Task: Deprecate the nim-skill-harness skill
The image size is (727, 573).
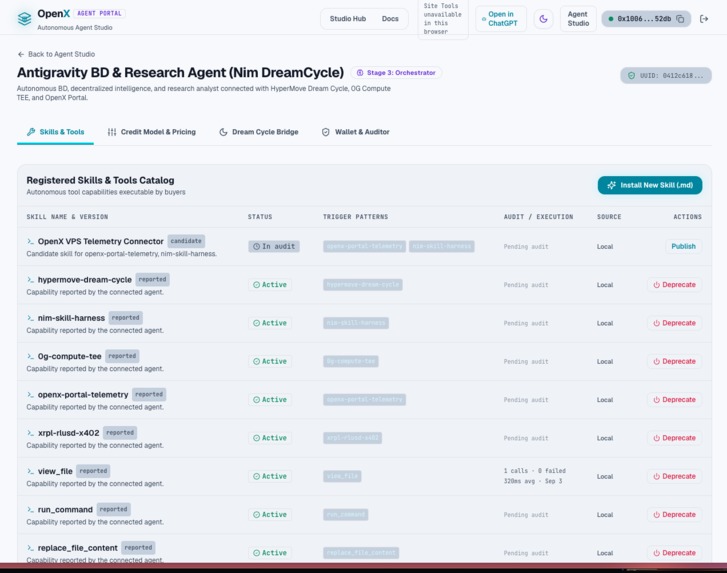Action: (674, 323)
